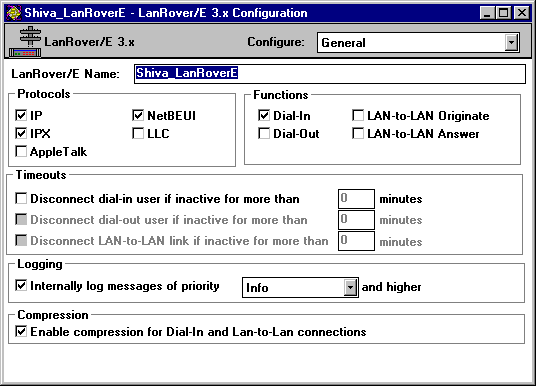
Task: Click the LanRover/E 3.x device icon
Action: [x=26, y=42]
